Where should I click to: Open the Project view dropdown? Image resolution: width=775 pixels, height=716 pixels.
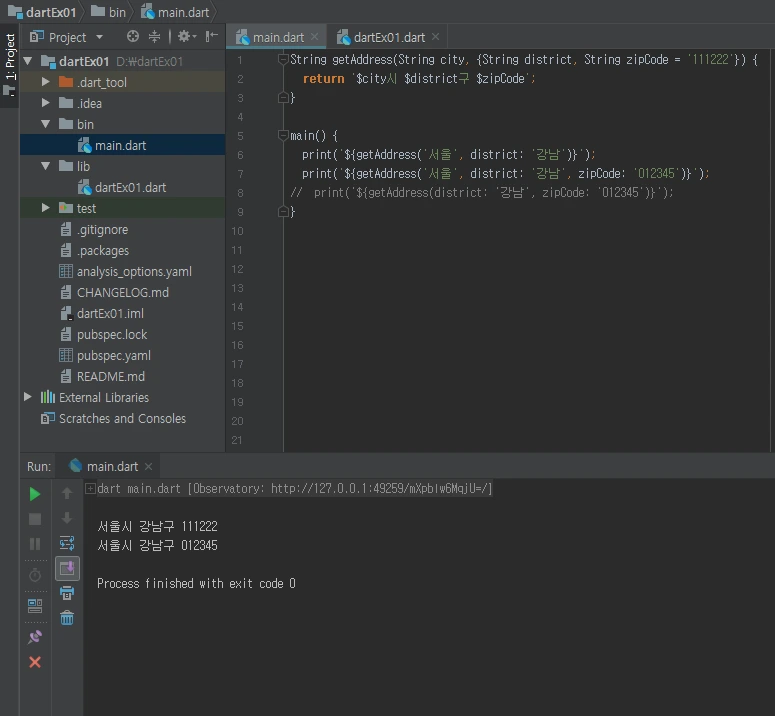pos(66,37)
